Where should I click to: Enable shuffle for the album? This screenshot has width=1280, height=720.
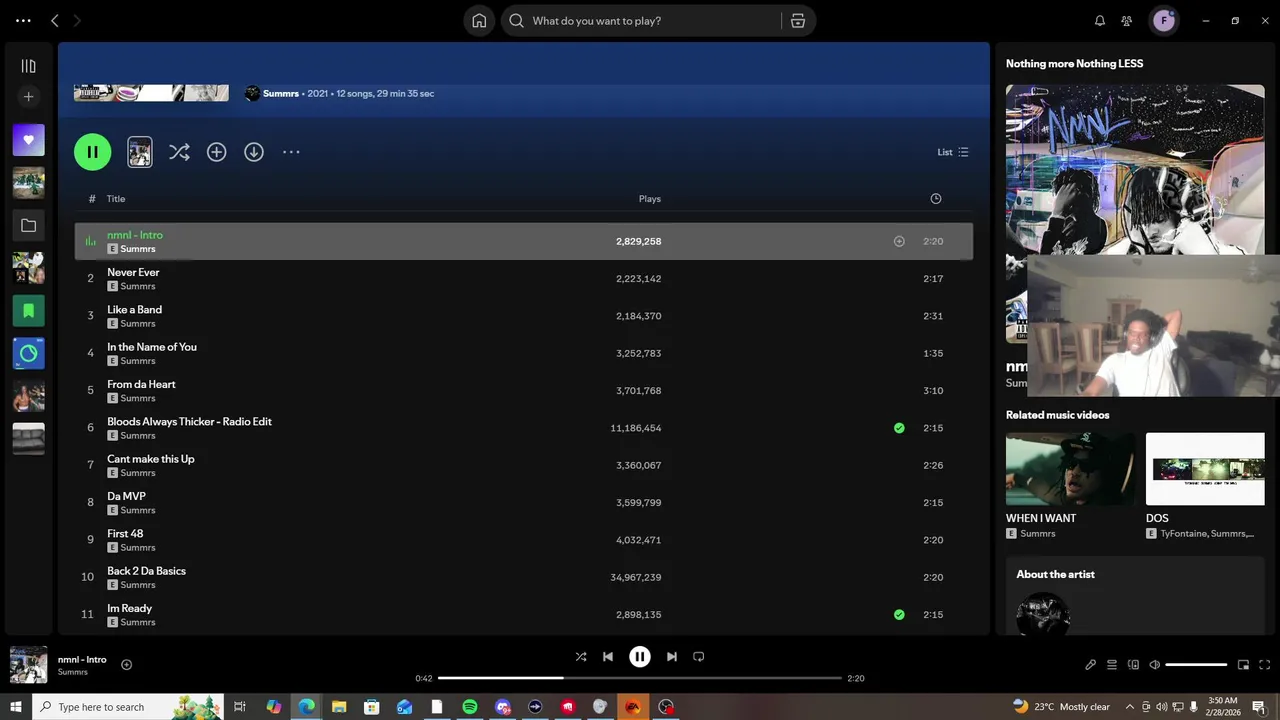coord(179,152)
